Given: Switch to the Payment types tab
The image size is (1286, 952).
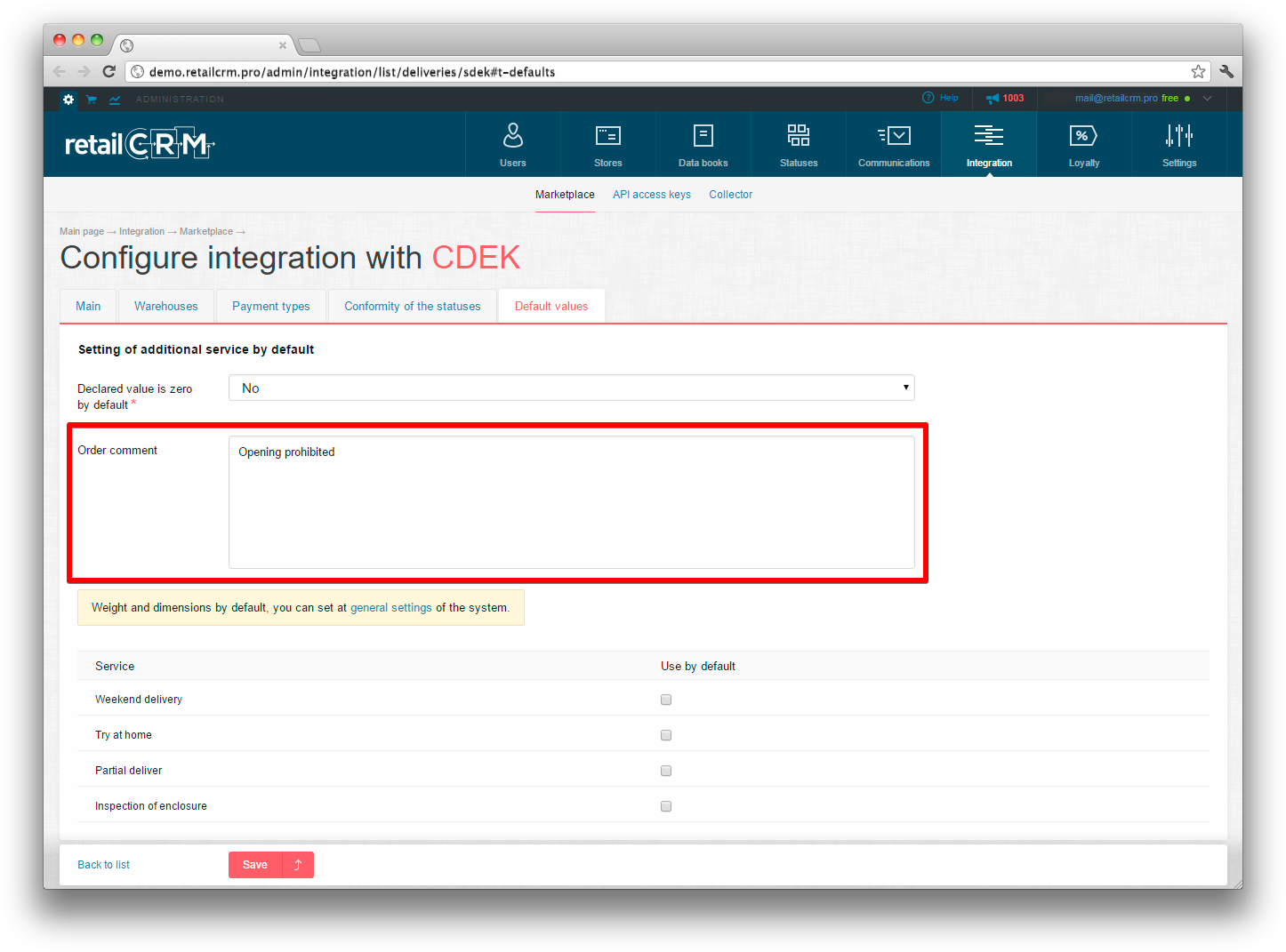Looking at the screenshot, I should 271,306.
